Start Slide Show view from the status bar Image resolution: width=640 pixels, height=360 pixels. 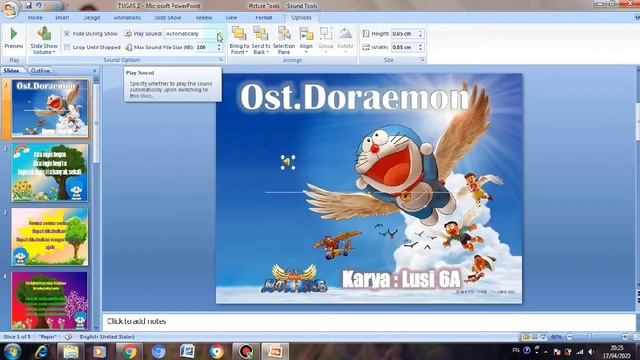543,337
